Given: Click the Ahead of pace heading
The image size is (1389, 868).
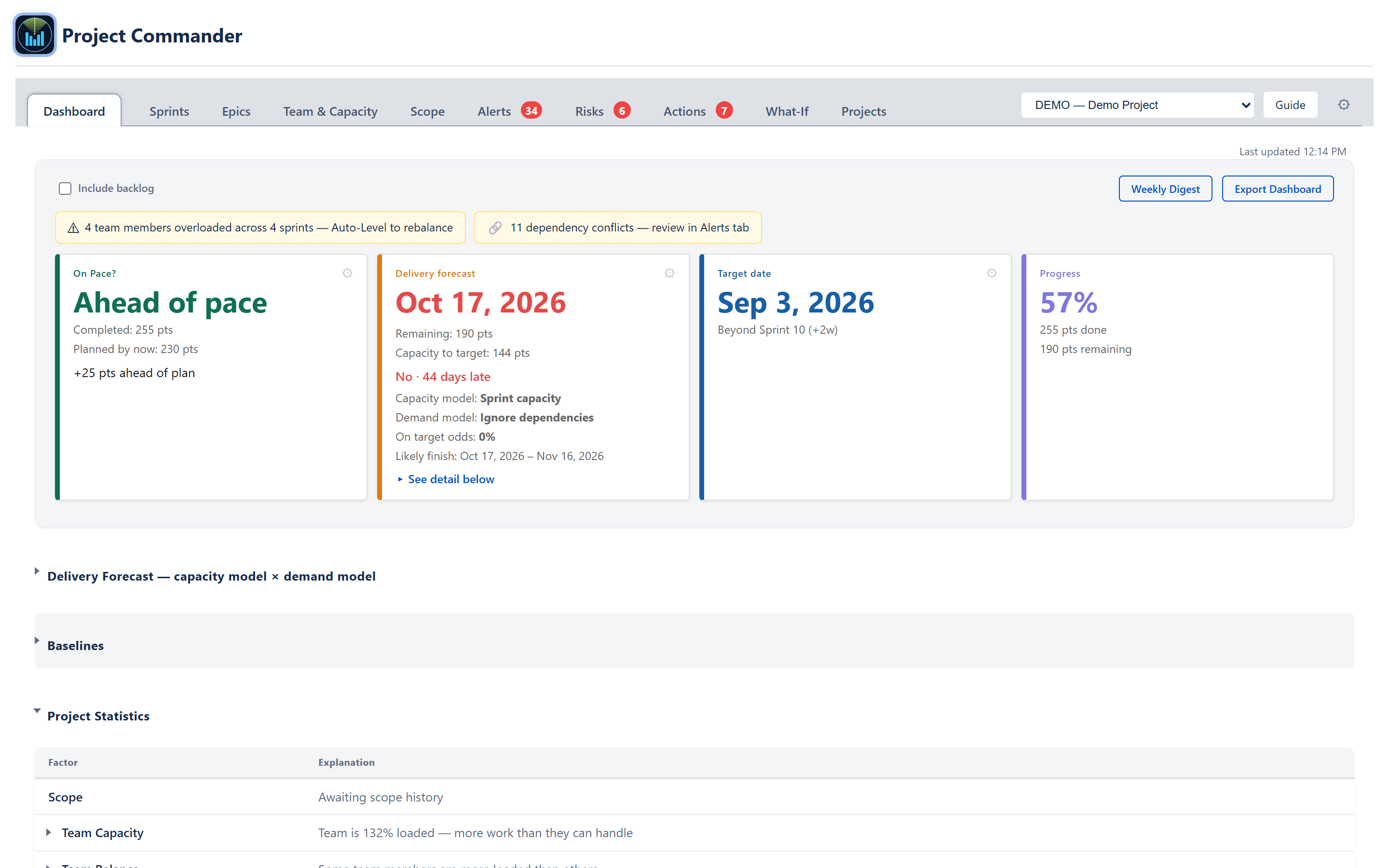Looking at the screenshot, I should (170, 302).
